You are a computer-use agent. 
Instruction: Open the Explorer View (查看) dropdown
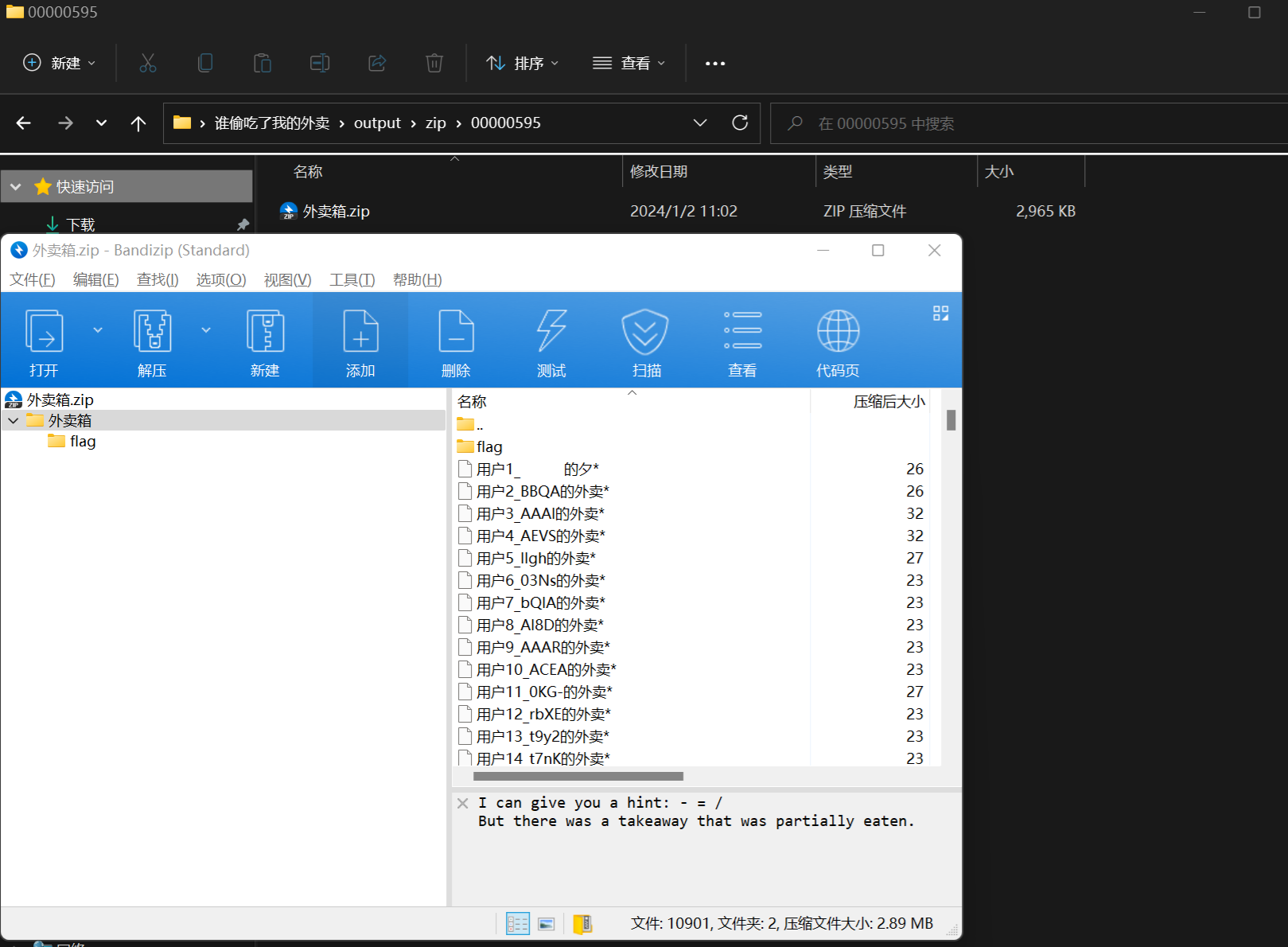pyautogui.click(x=629, y=63)
